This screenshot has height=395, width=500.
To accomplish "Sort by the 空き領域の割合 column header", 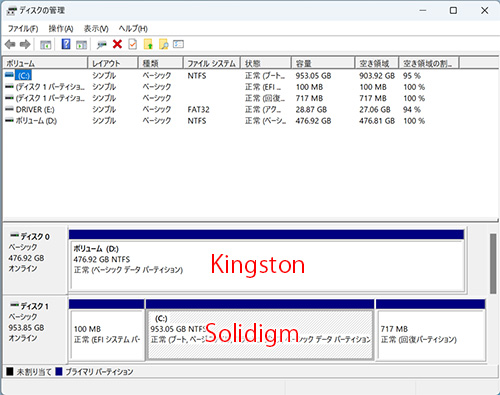I will pyautogui.click(x=429, y=63).
